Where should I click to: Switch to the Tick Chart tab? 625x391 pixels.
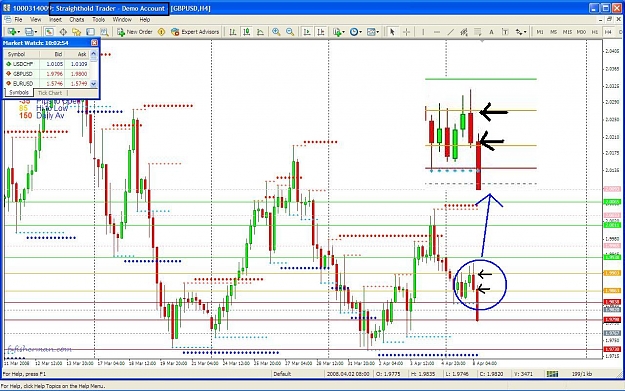coord(50,93)
